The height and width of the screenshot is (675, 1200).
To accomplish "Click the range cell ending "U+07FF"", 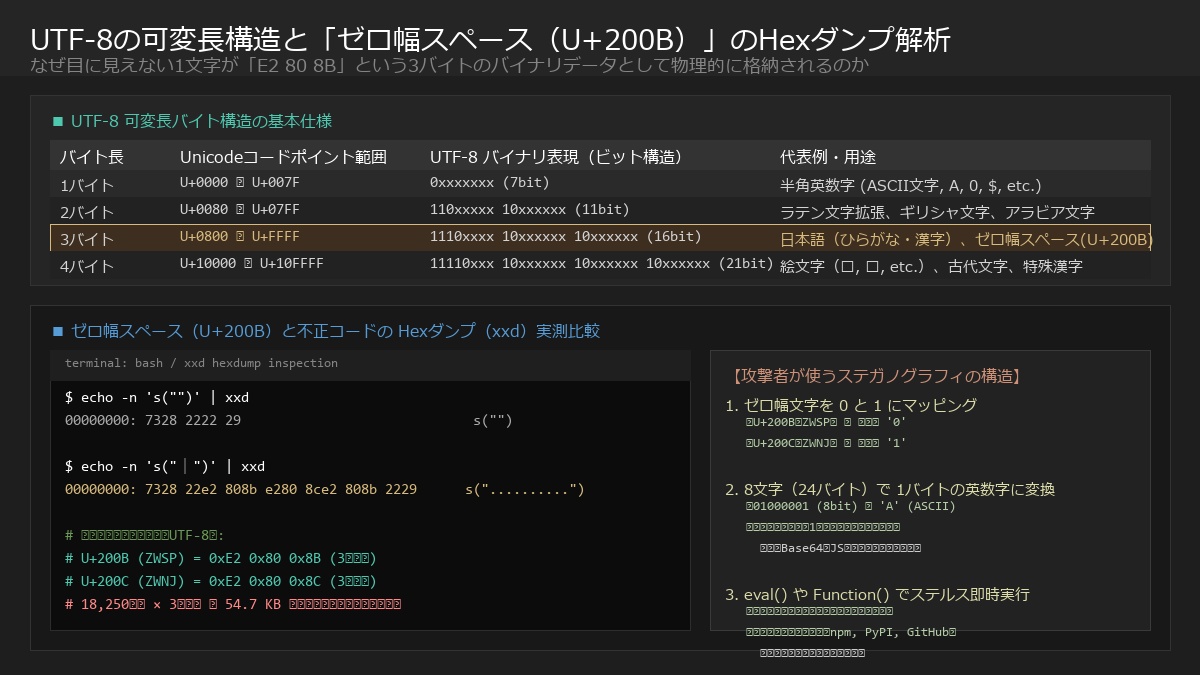I will (x=240, y=210).
